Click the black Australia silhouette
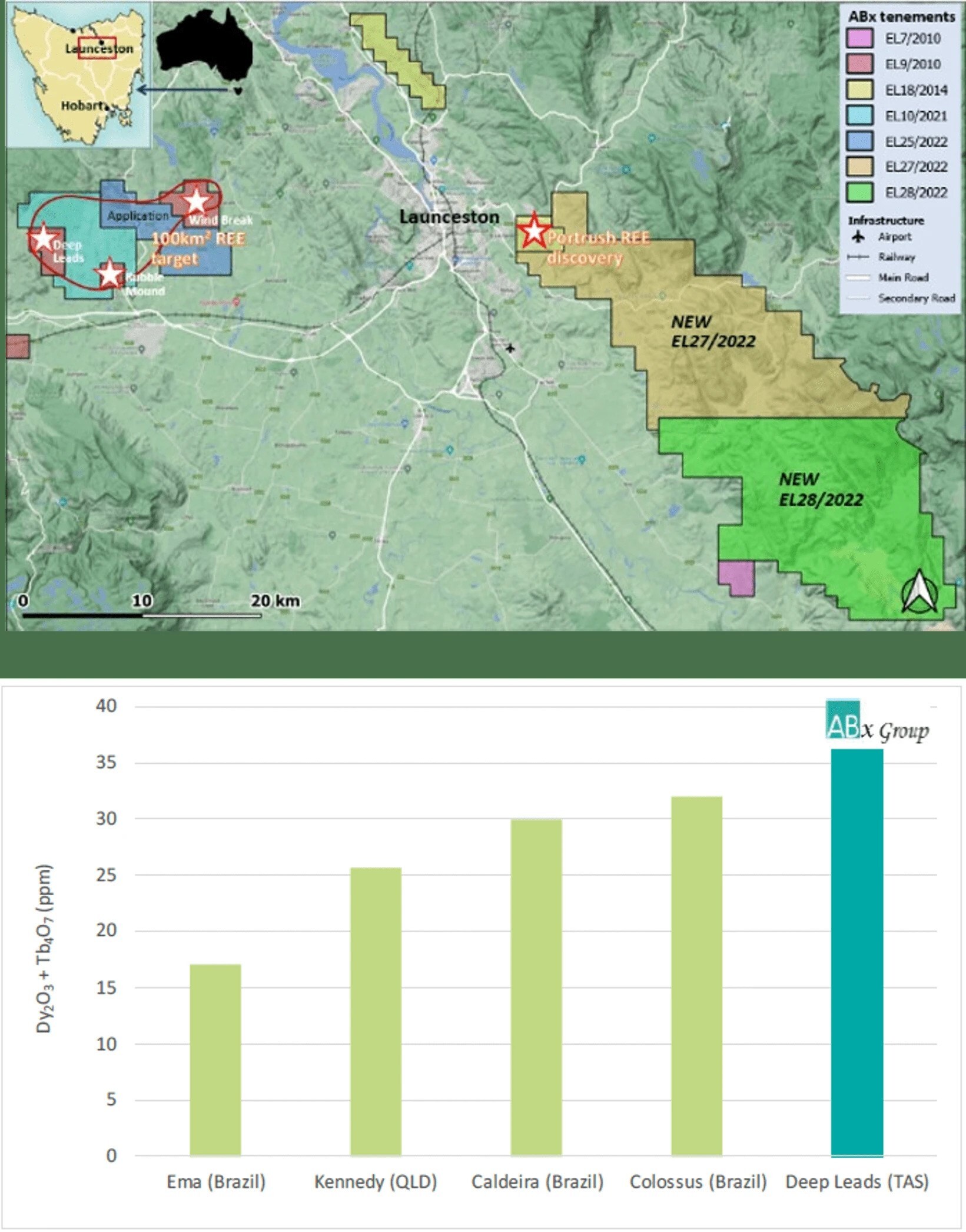This screenshot has height=1232, width=966. (x=205, y=49)
